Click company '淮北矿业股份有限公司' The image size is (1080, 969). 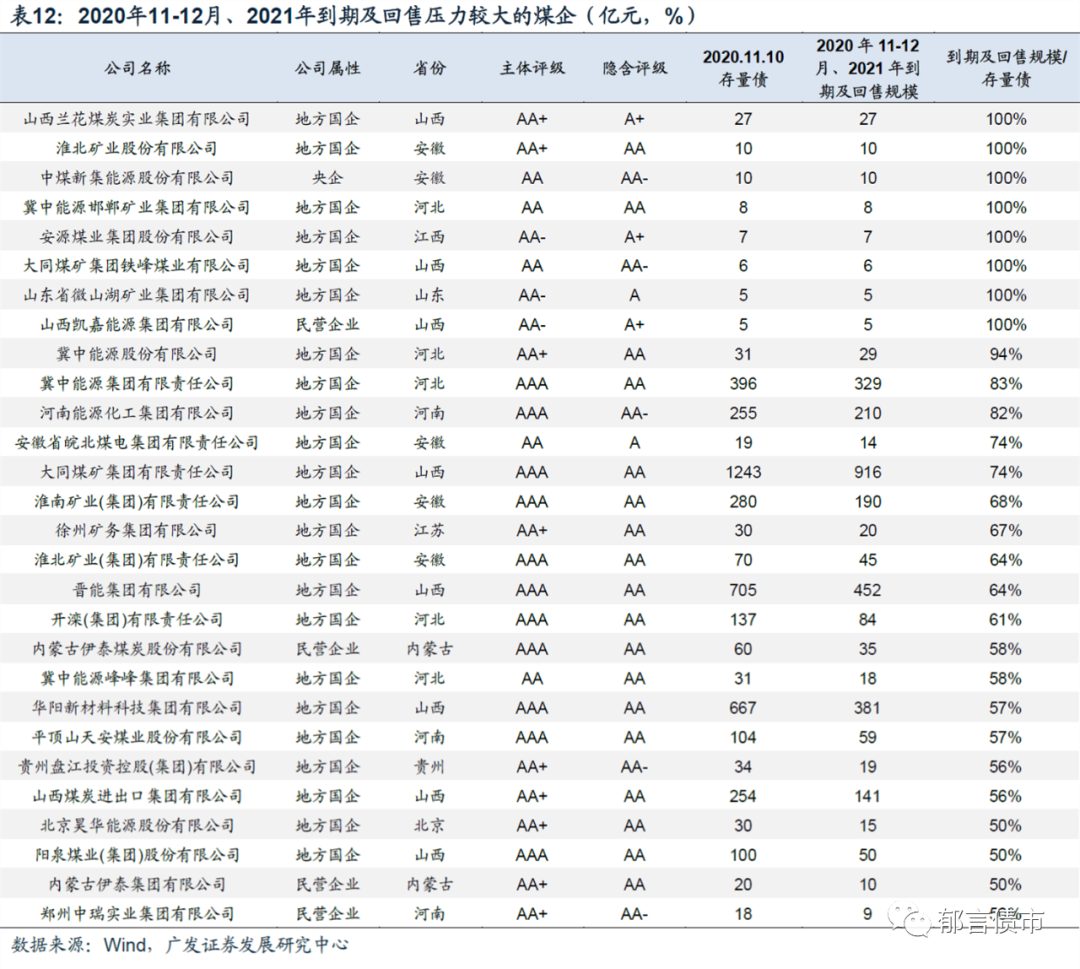tap(137, 149)
